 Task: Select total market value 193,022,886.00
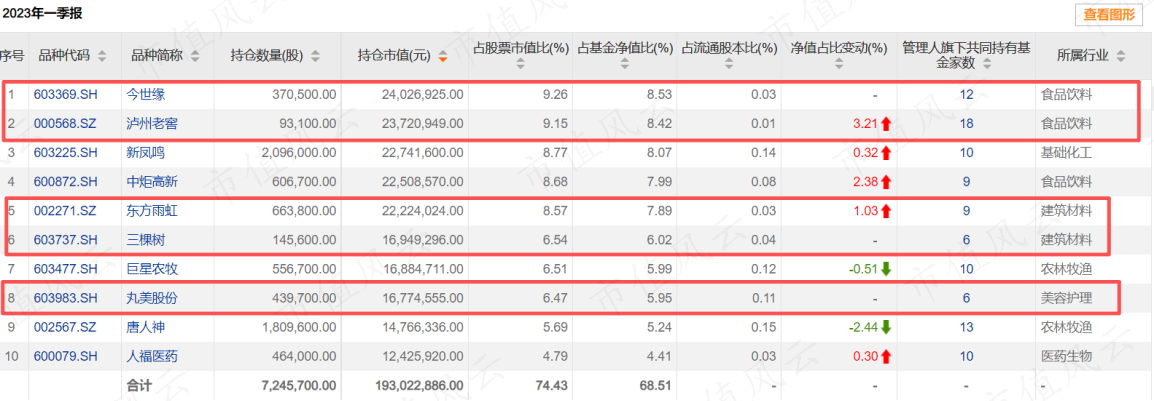(x=420, y=385)
